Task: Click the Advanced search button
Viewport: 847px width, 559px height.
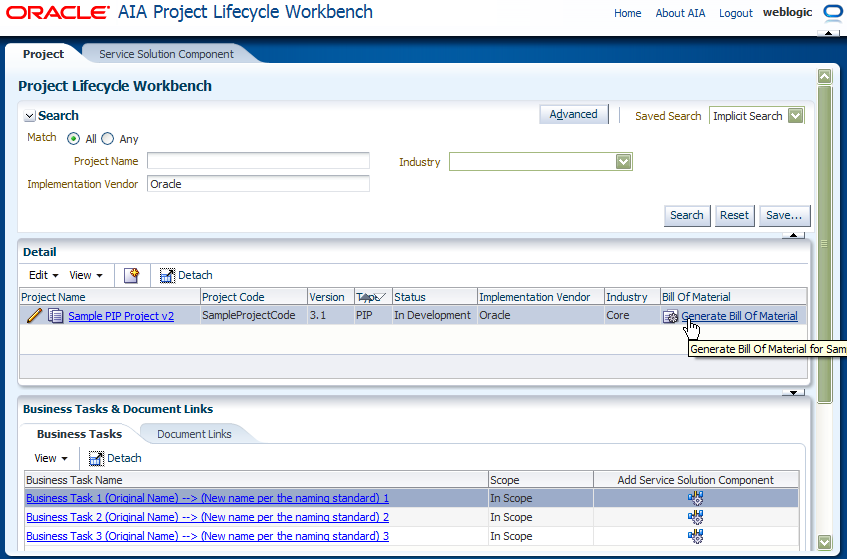Action: point(574,114)
